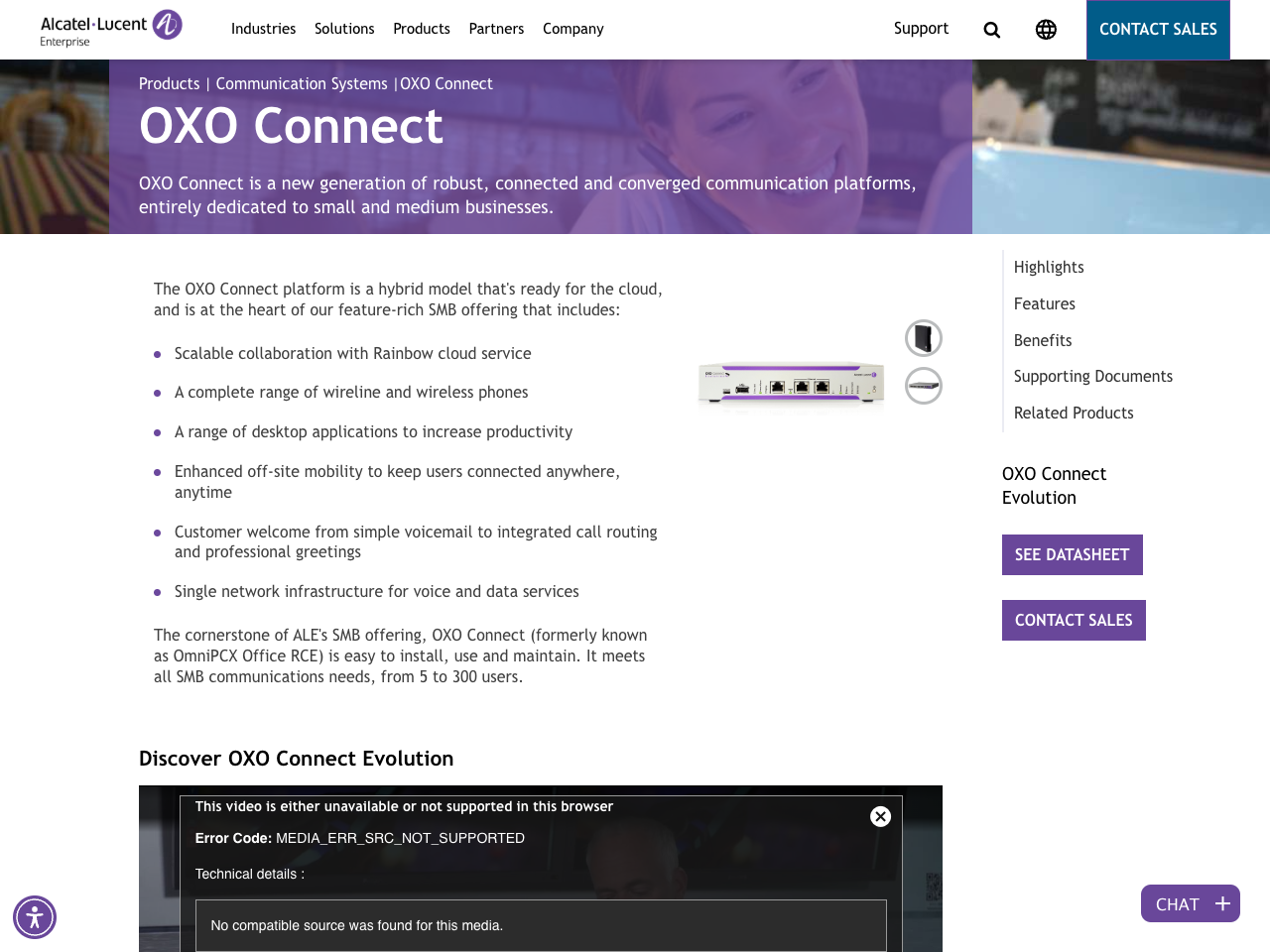
Task: Click desktop applications productivity bullet
Action: click(373, 432)
